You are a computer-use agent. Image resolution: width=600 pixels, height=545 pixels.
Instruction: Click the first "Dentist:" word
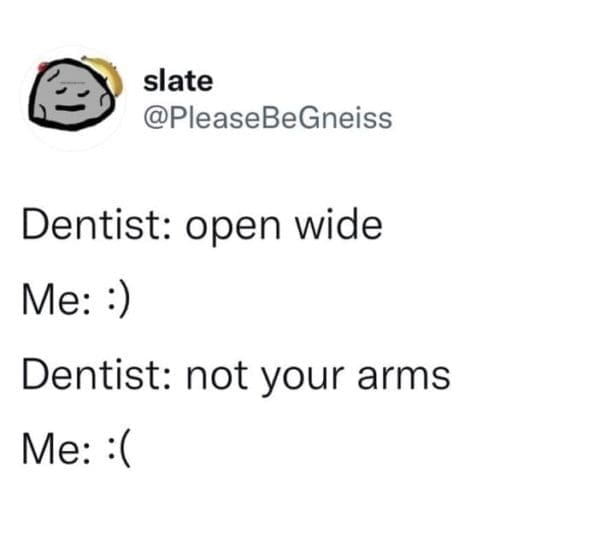click(x=96, y=225)
